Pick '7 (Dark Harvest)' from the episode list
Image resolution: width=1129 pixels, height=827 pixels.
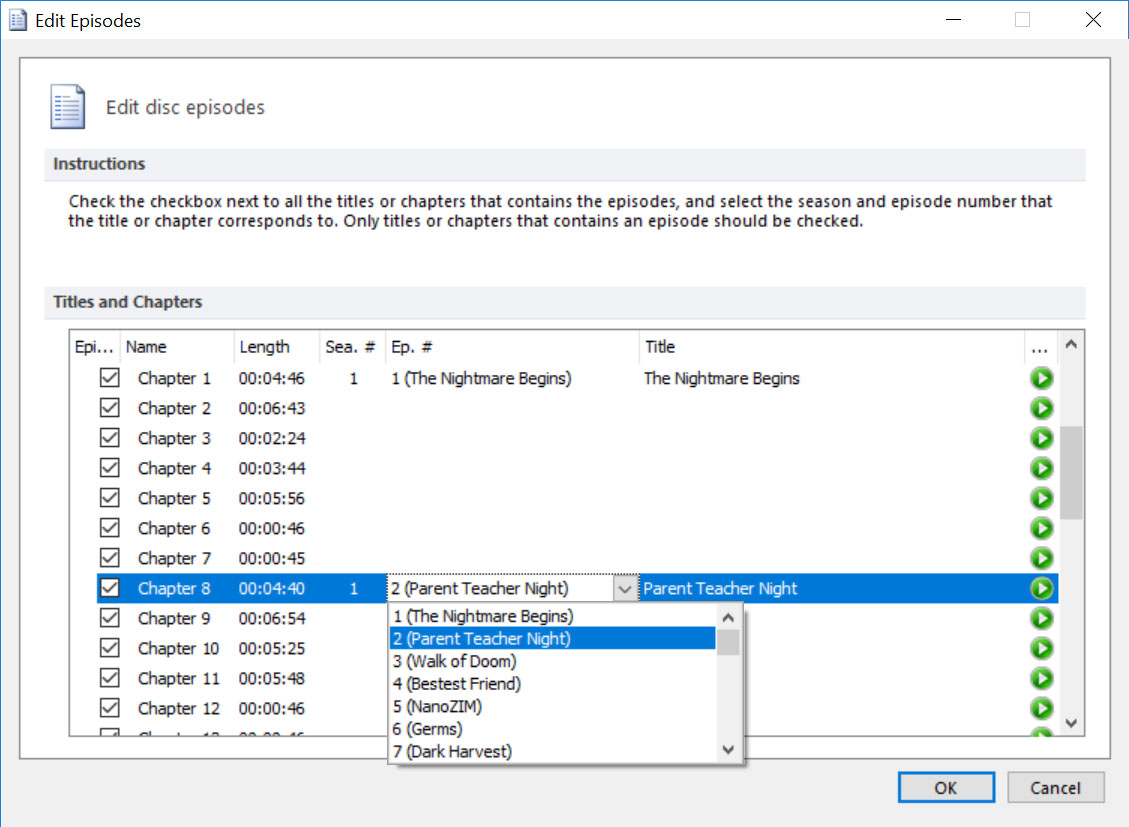click(x=552, y=751)
